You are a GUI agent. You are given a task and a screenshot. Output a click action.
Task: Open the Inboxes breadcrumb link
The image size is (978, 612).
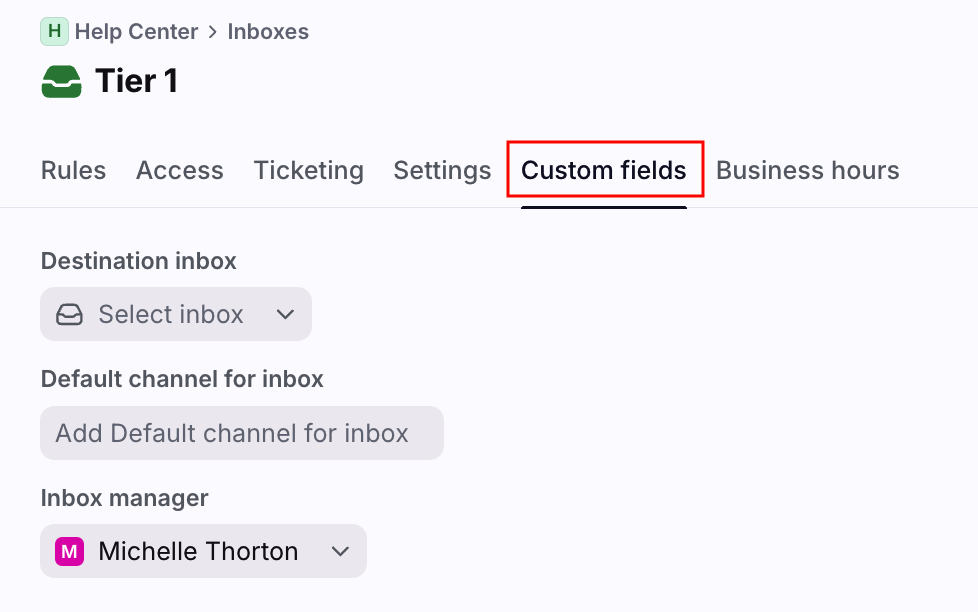click(268, 32)
